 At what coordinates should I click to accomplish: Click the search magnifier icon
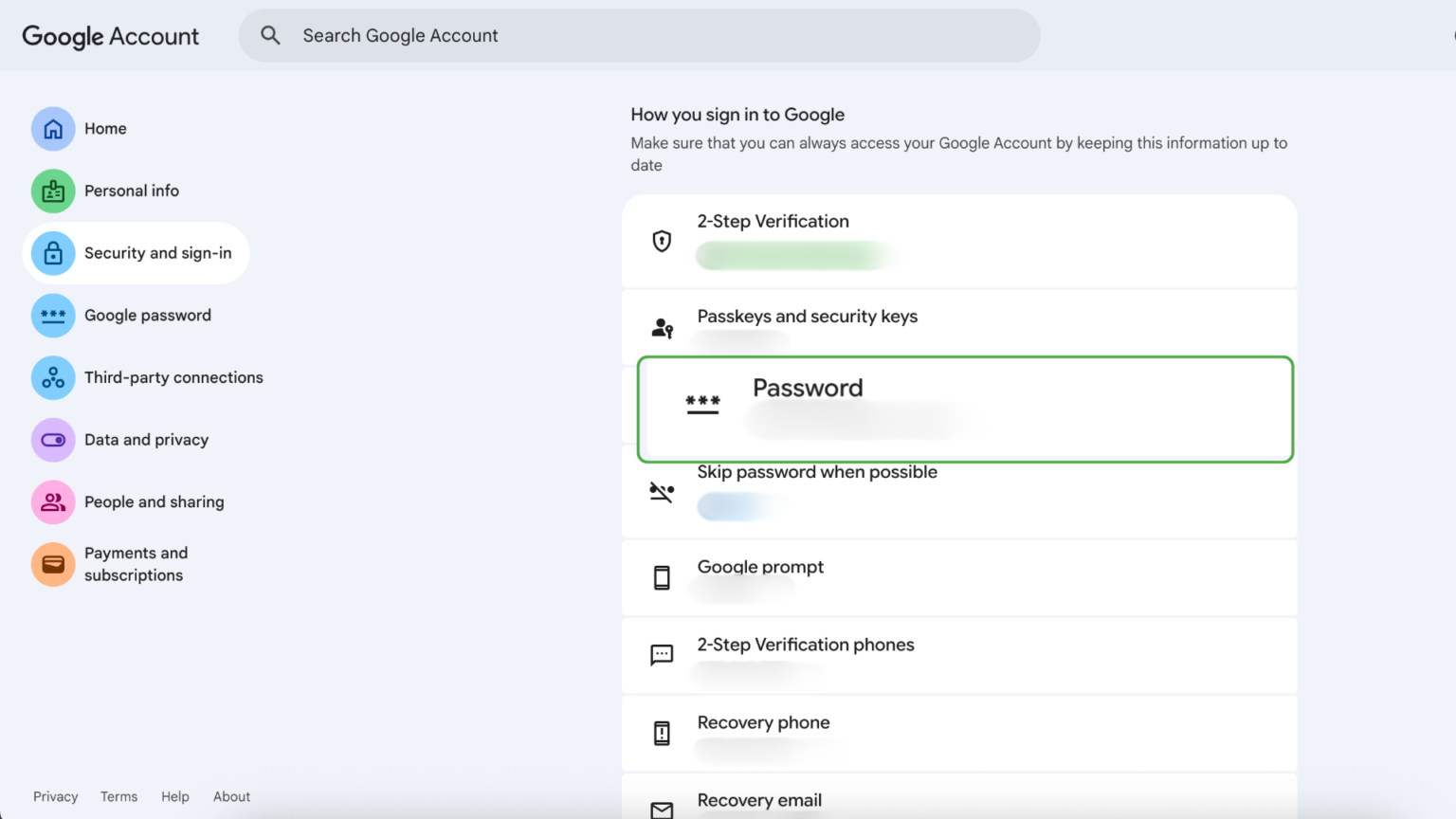coord(270,35)
